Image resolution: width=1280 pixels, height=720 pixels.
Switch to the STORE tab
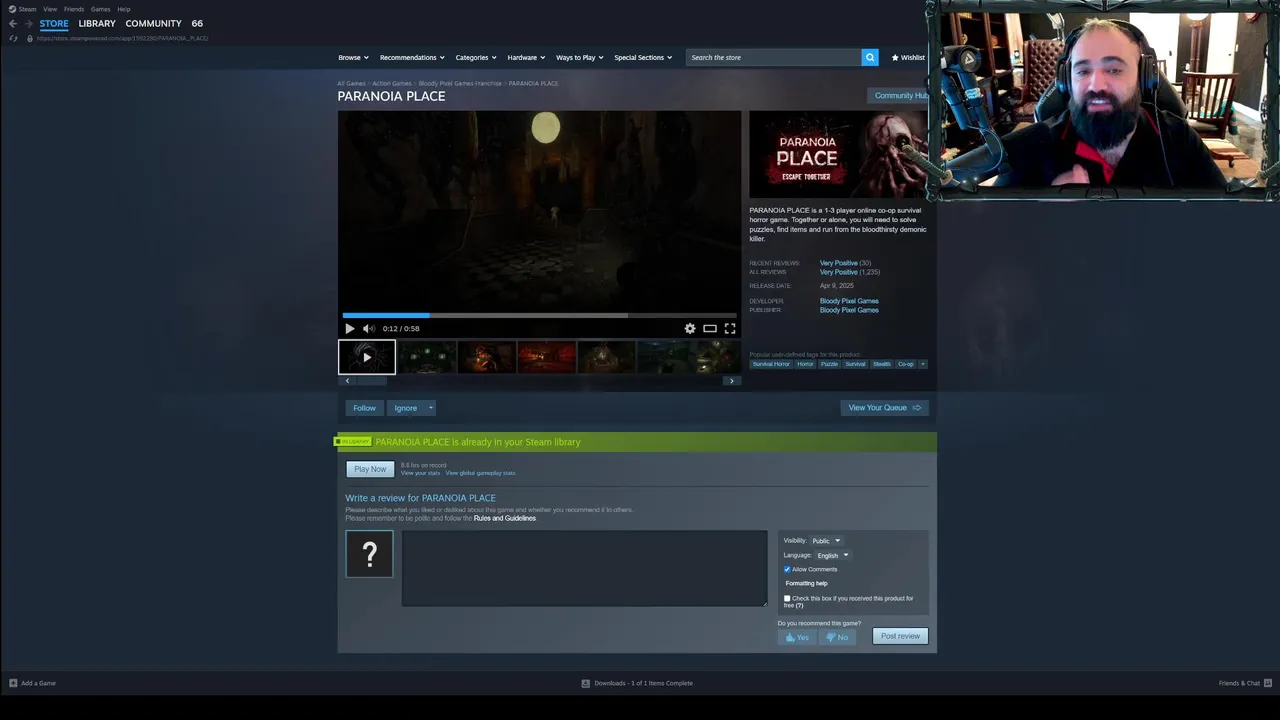pyautogui.click(x=54, y=23)
